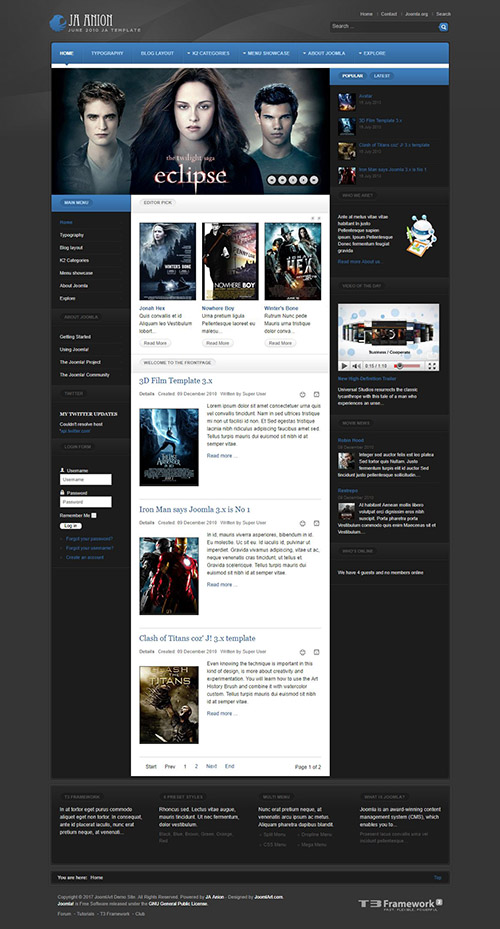This screenshot has width=500, height=929.
Task: Open Getting Started in About Joomla sidebar
Action: (75, 337)
